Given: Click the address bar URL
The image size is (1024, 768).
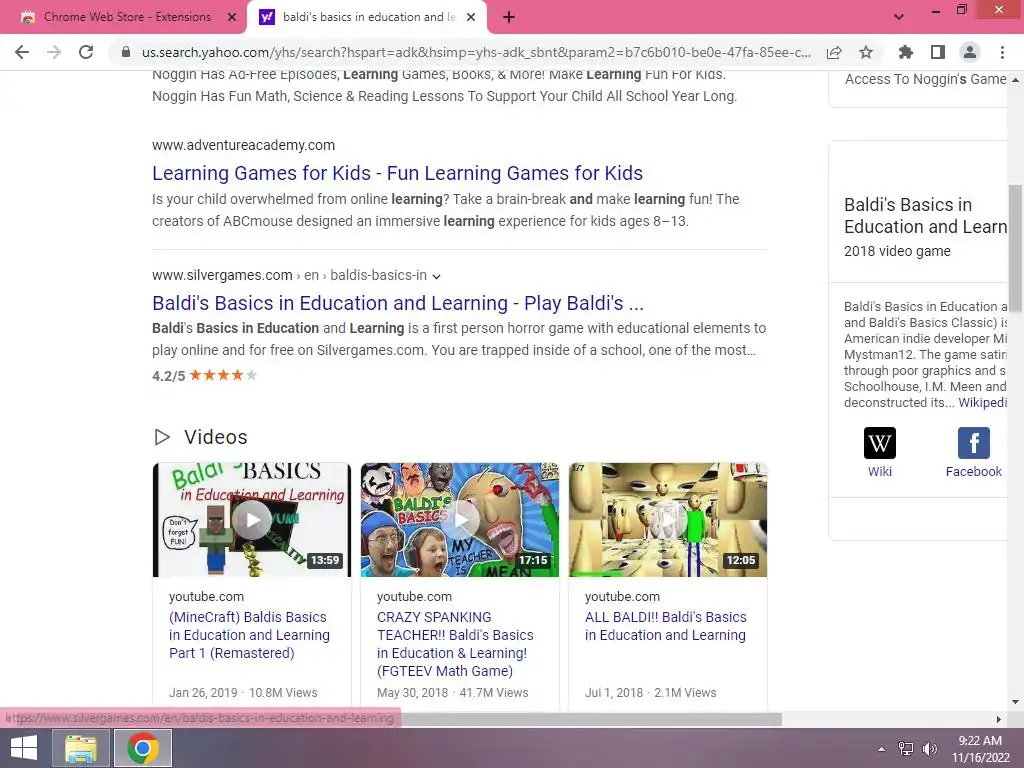Looking at the screenshot, I should point(476,52).
